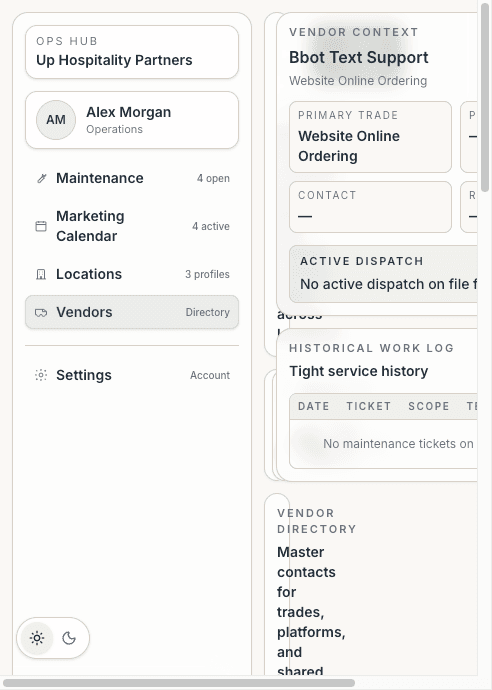Click the Vendors truck icon
Viewport: 492px width, 690px height.
[x=41, y=312]
